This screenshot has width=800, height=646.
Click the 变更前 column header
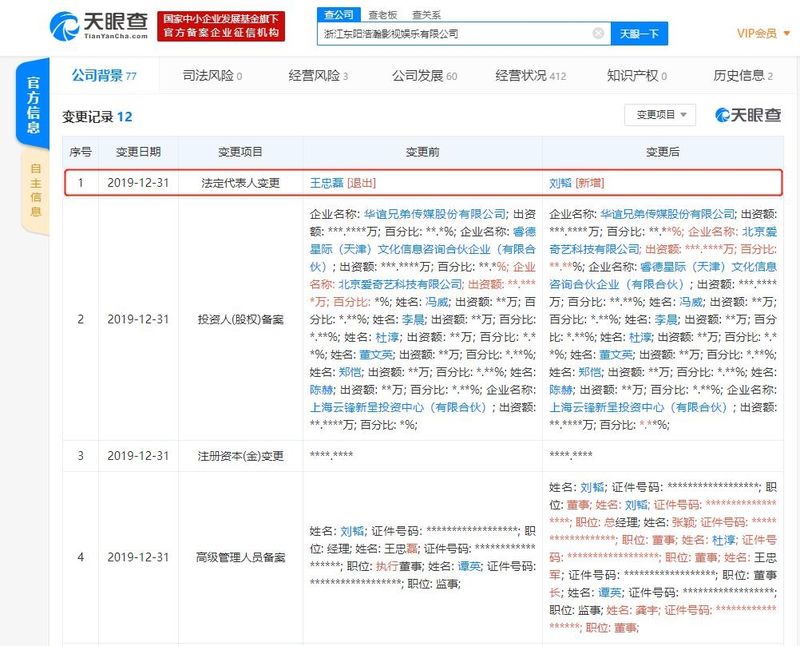pyautogui.click(x=422, y=152)
